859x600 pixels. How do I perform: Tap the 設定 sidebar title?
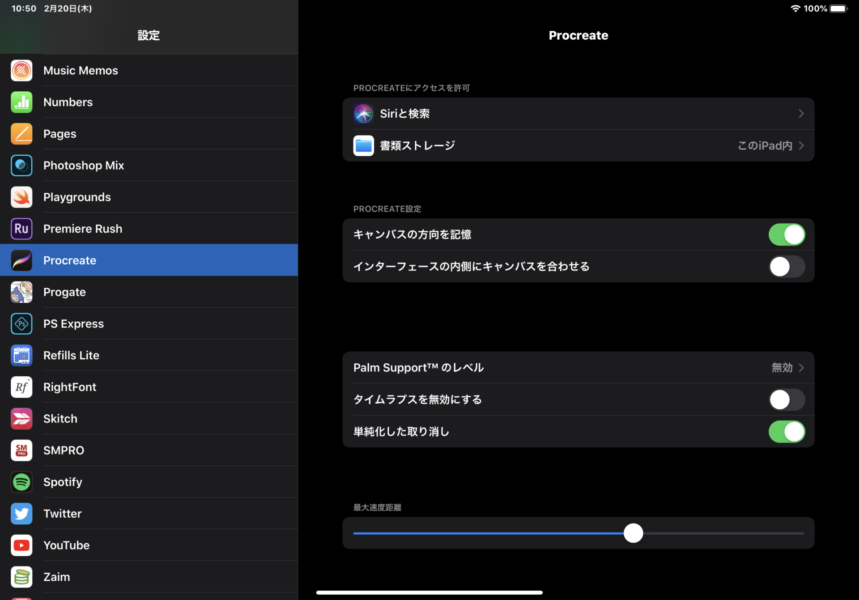point(148,36)
